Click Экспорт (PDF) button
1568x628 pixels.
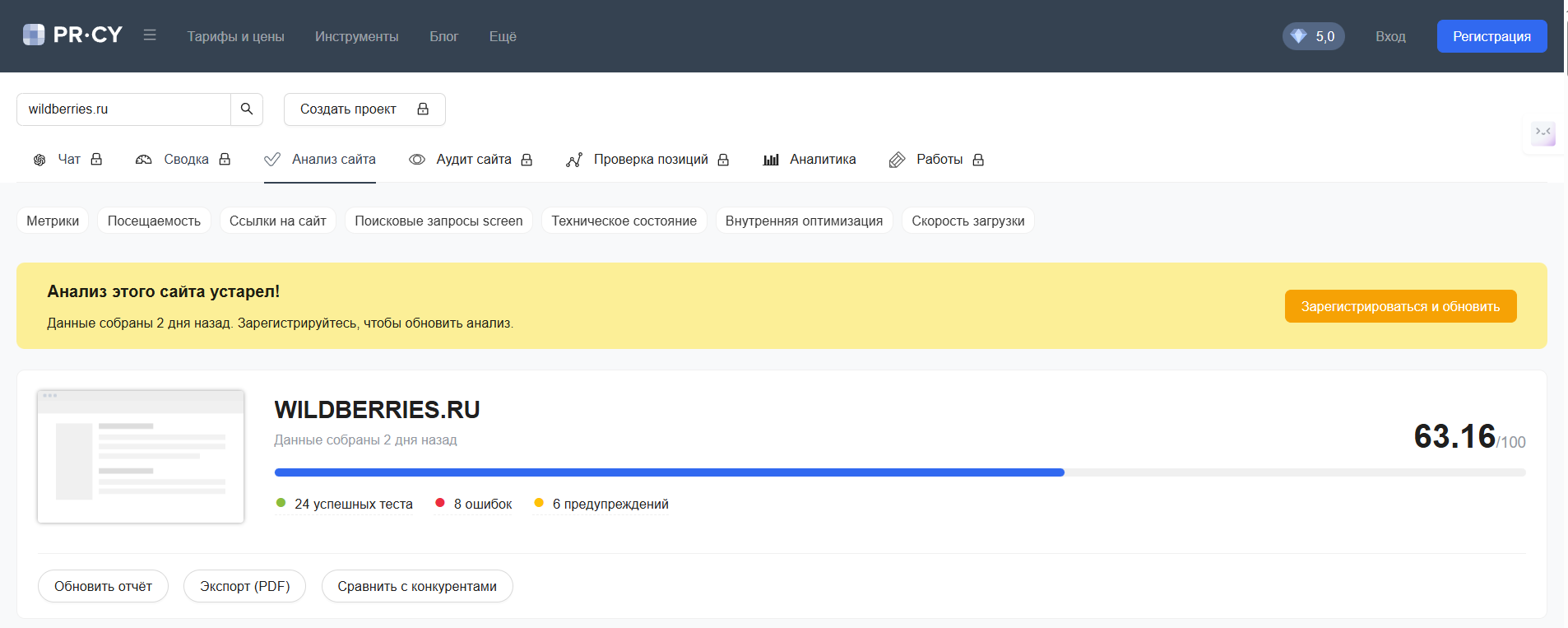tap(244, 586)
